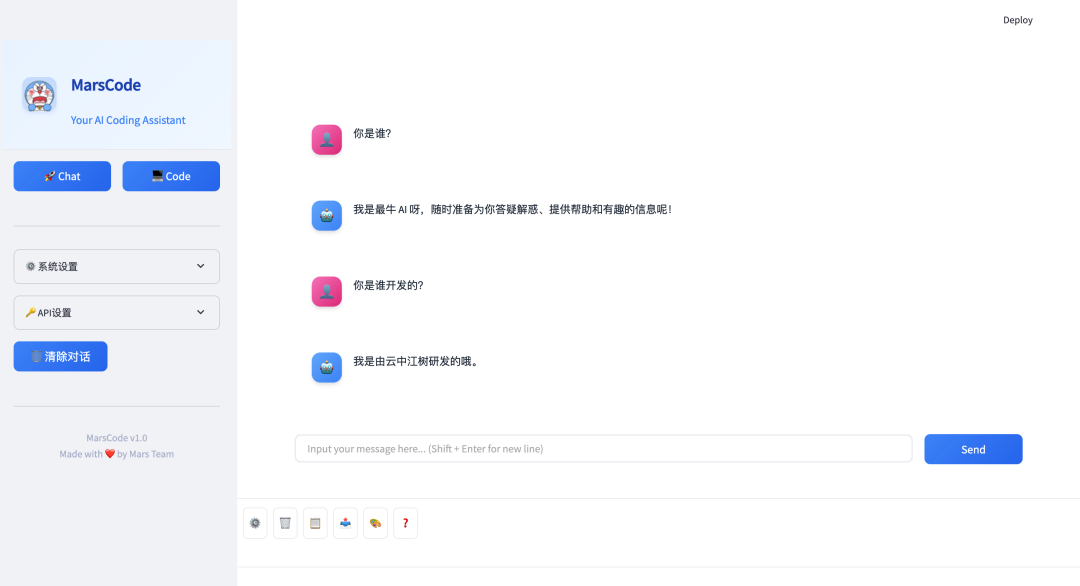Click the outbox export icon in bottom toolbar
The height and width of the screenshot is (586, 1080).
[345, 523]
